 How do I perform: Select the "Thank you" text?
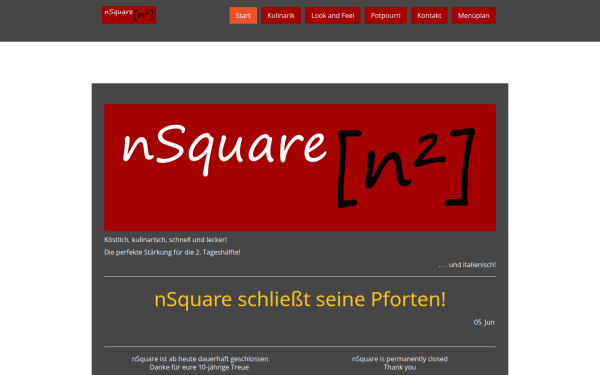399,367
